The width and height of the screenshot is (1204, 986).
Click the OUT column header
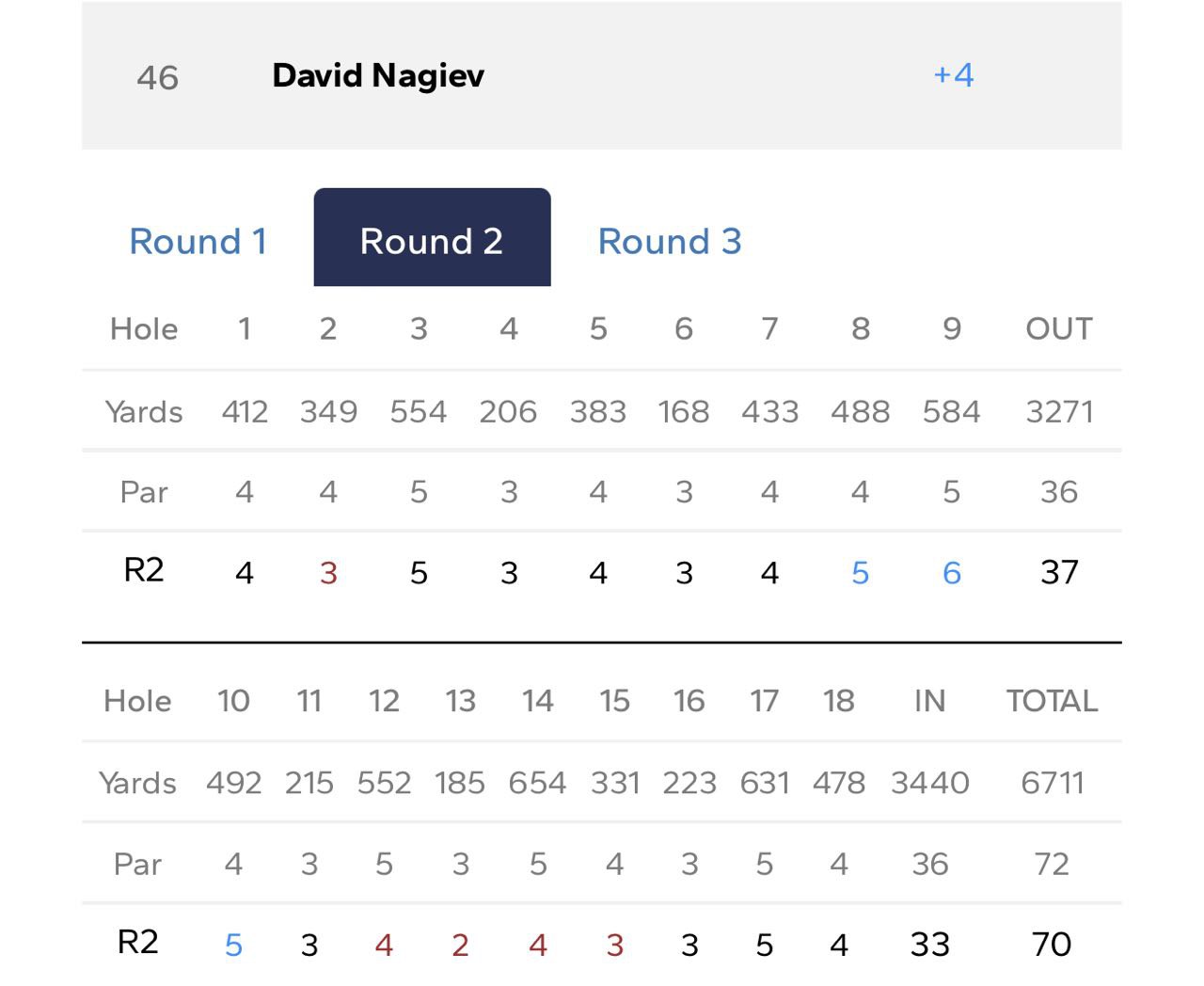(x=1059, y=328)
